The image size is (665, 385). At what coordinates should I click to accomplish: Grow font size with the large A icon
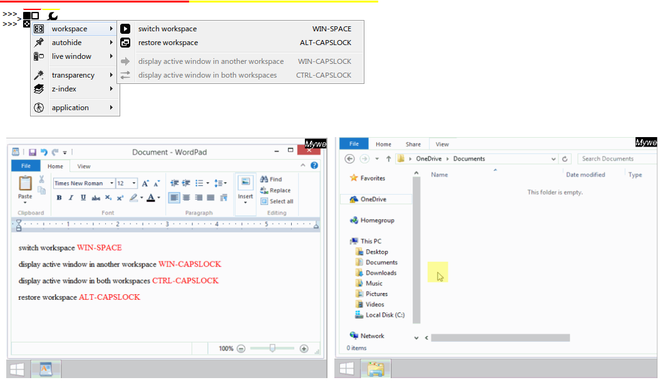click(x=145, y=183)
